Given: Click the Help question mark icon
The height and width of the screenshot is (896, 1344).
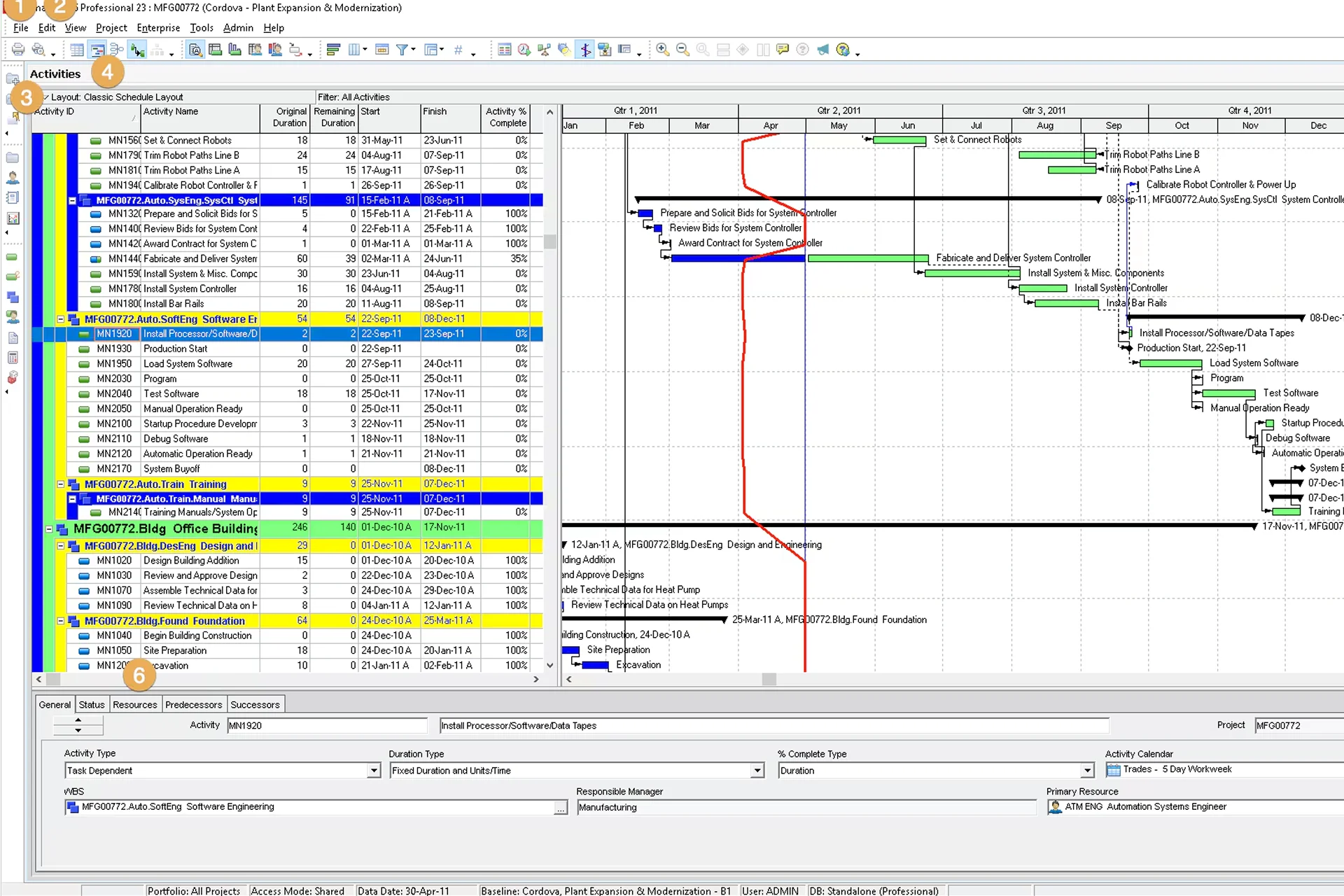Looking at the screenshot, I should point(843,50).
